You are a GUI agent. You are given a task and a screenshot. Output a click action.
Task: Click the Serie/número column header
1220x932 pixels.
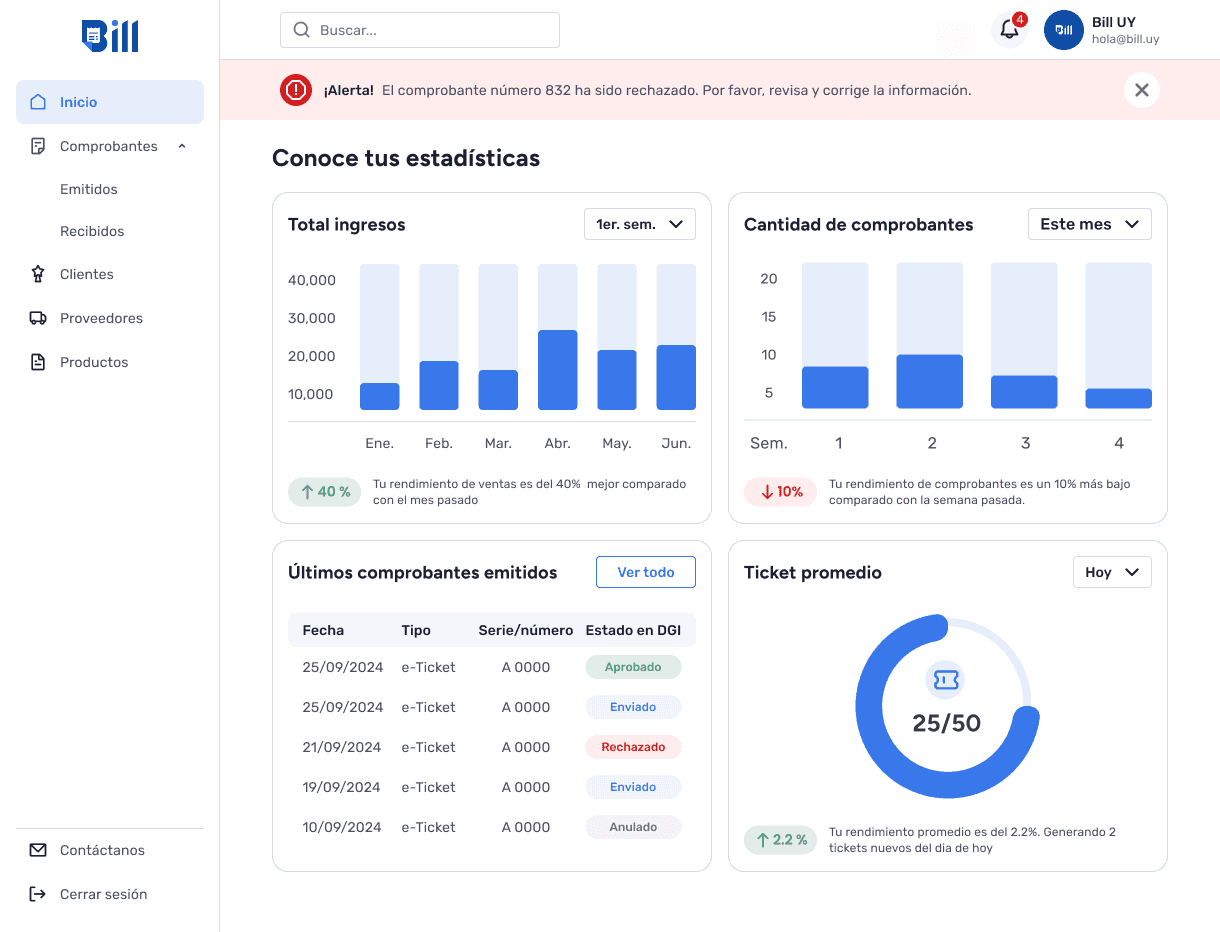(x=526, y=630)
